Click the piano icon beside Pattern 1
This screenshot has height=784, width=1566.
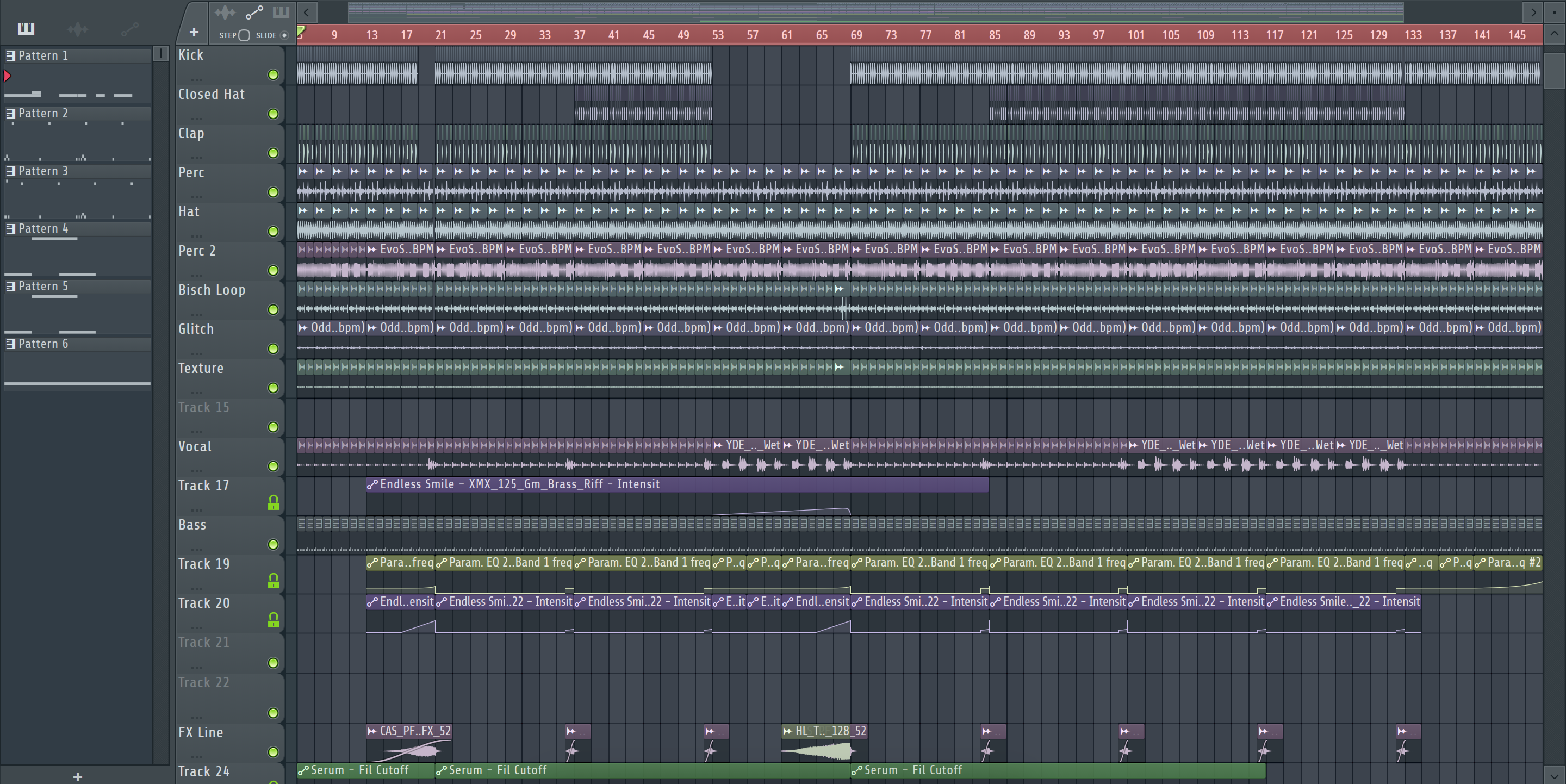(x=10, y=56)
